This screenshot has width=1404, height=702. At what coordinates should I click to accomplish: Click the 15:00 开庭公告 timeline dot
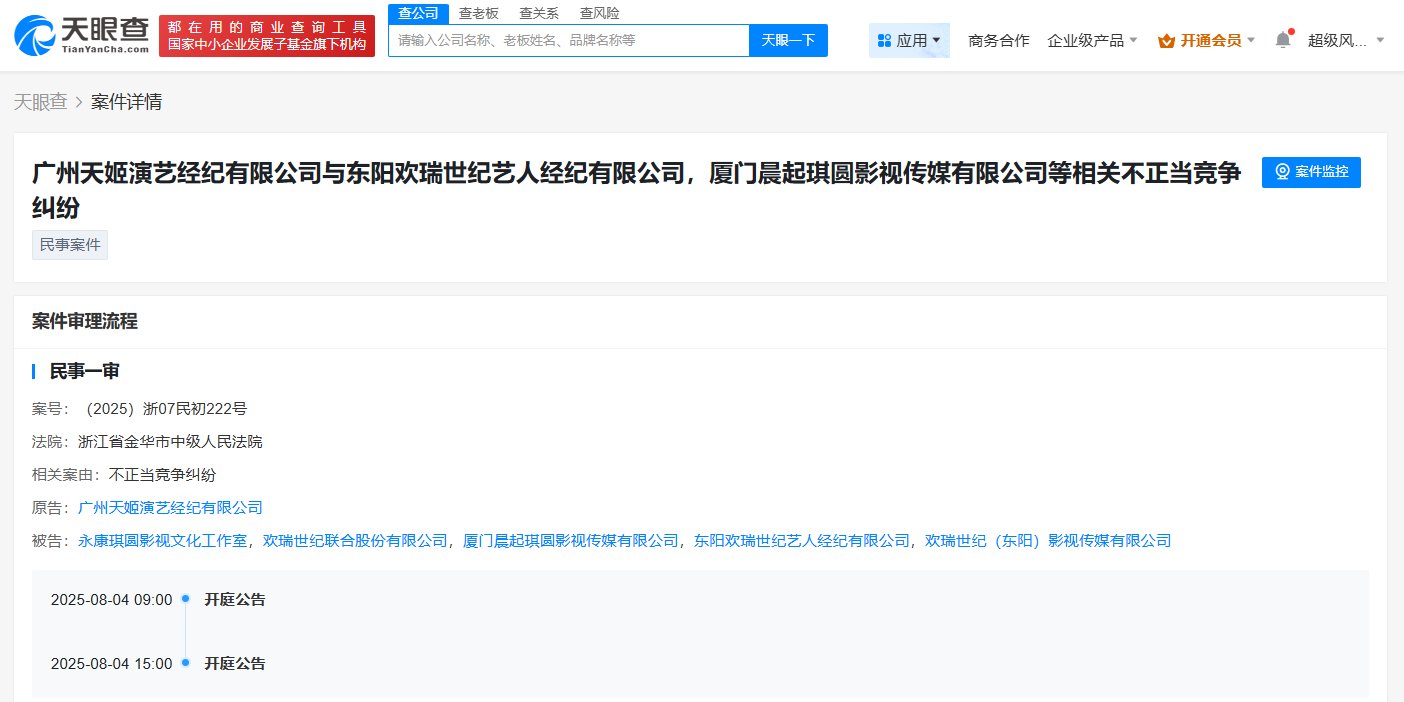pos(185,663)
